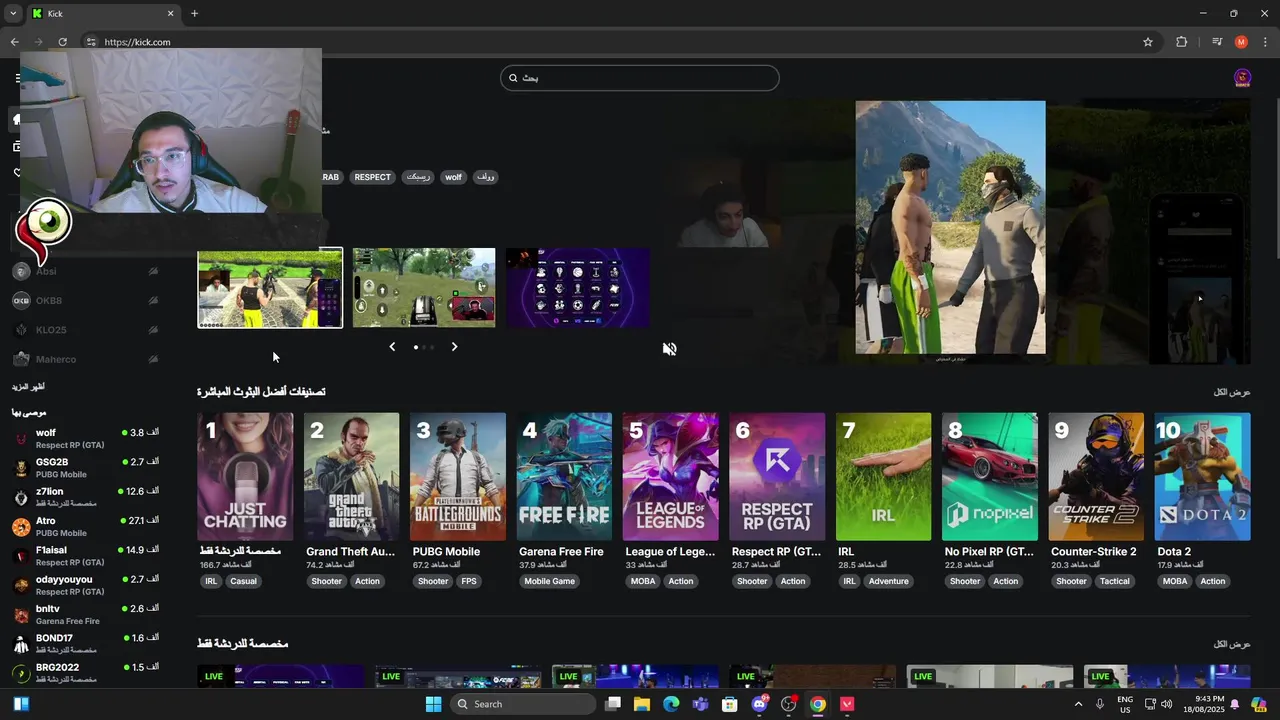
Task: Go back with browser back arrow
Action: 14,42
